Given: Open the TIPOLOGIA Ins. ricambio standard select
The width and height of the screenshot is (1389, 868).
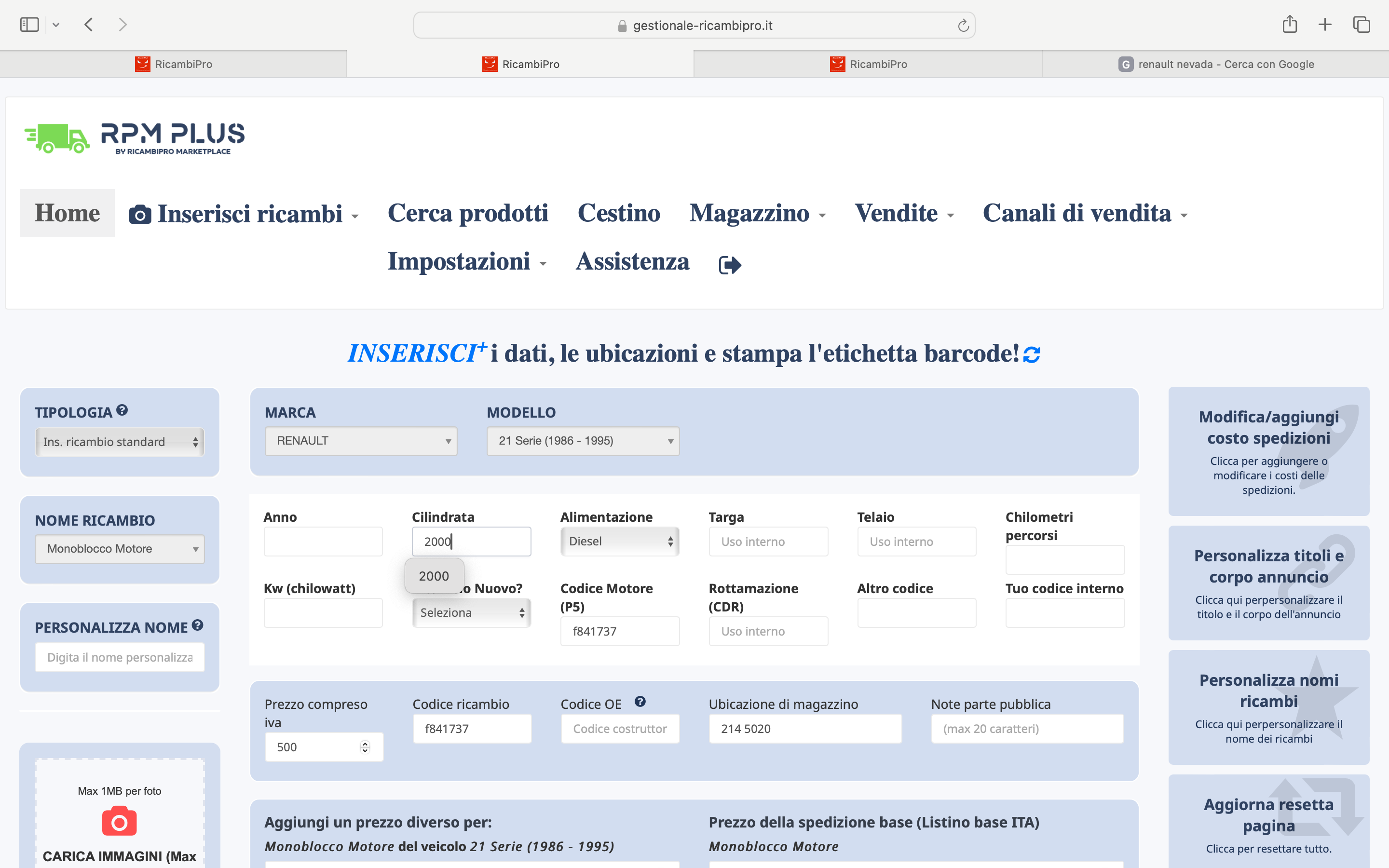Looking at the screenshot, I should [120, 441].
